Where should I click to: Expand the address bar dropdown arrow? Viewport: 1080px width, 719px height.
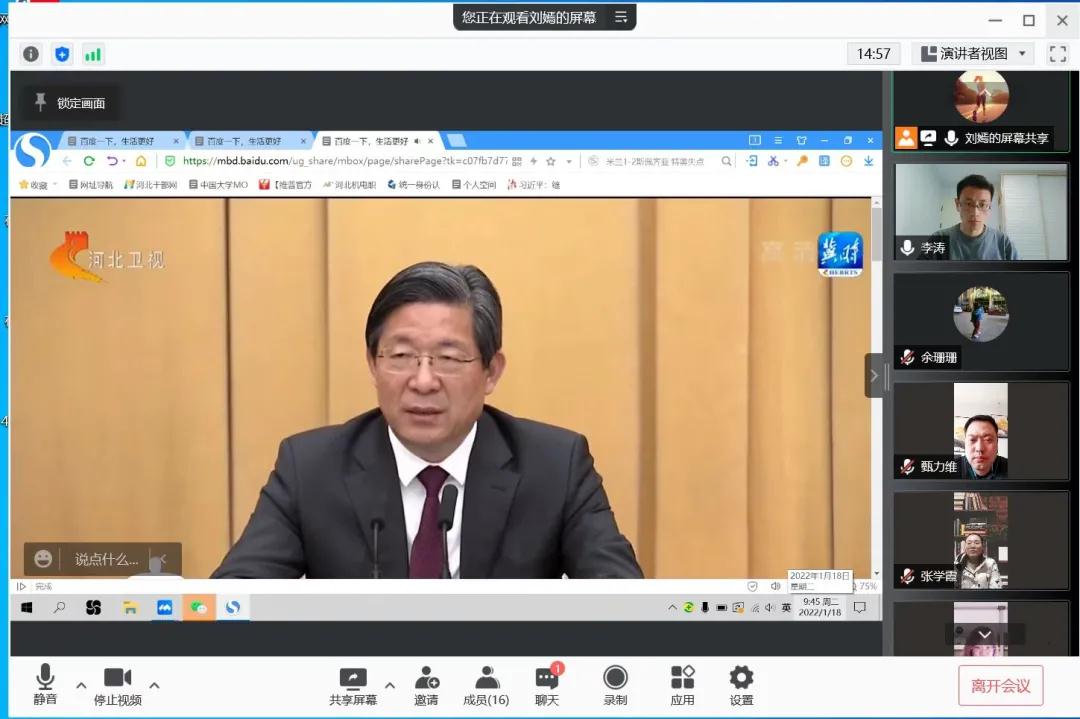569,162
